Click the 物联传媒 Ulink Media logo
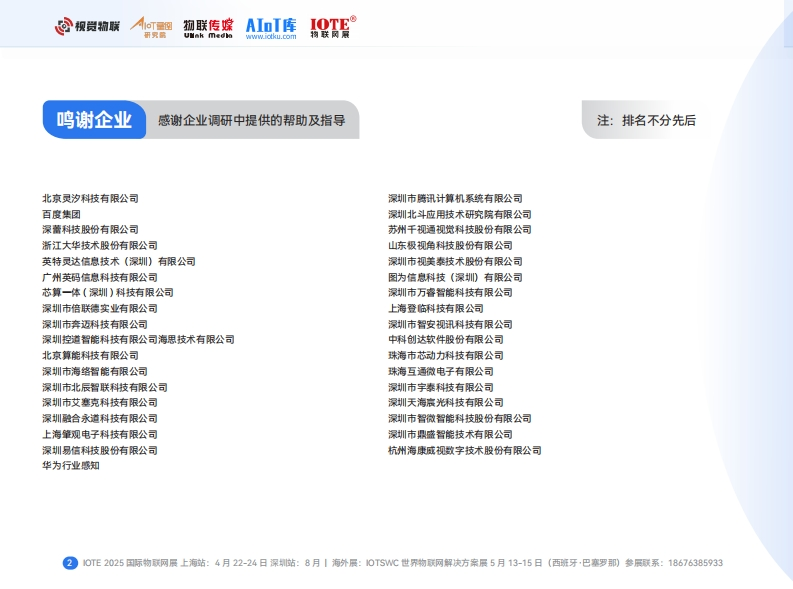The height and width of the screenshot is (589, 793). pos(208,28)
